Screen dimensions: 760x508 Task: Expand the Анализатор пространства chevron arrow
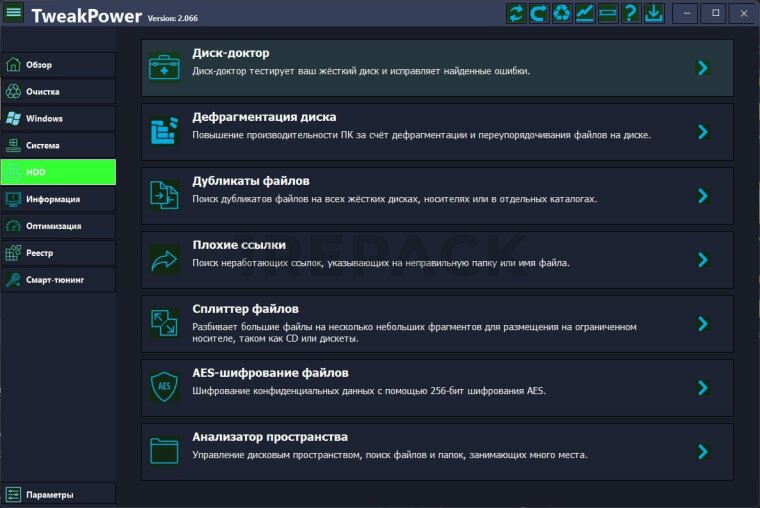pos(703,452)
